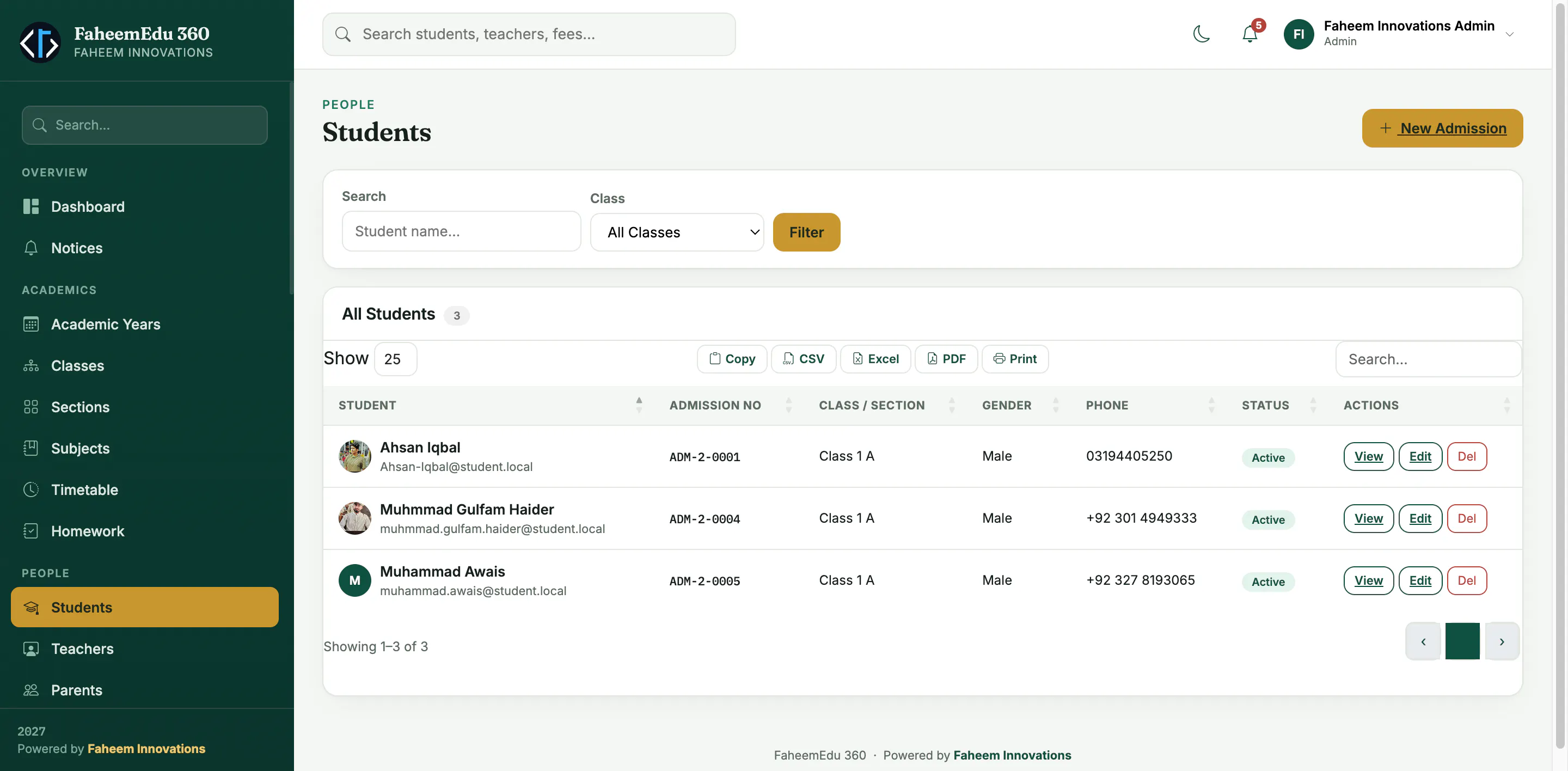This screenshot has height=771, width=1568.
Task: Click Muhmmad Gulfam Haider's profile photo
Action: (x=355, y=518)
